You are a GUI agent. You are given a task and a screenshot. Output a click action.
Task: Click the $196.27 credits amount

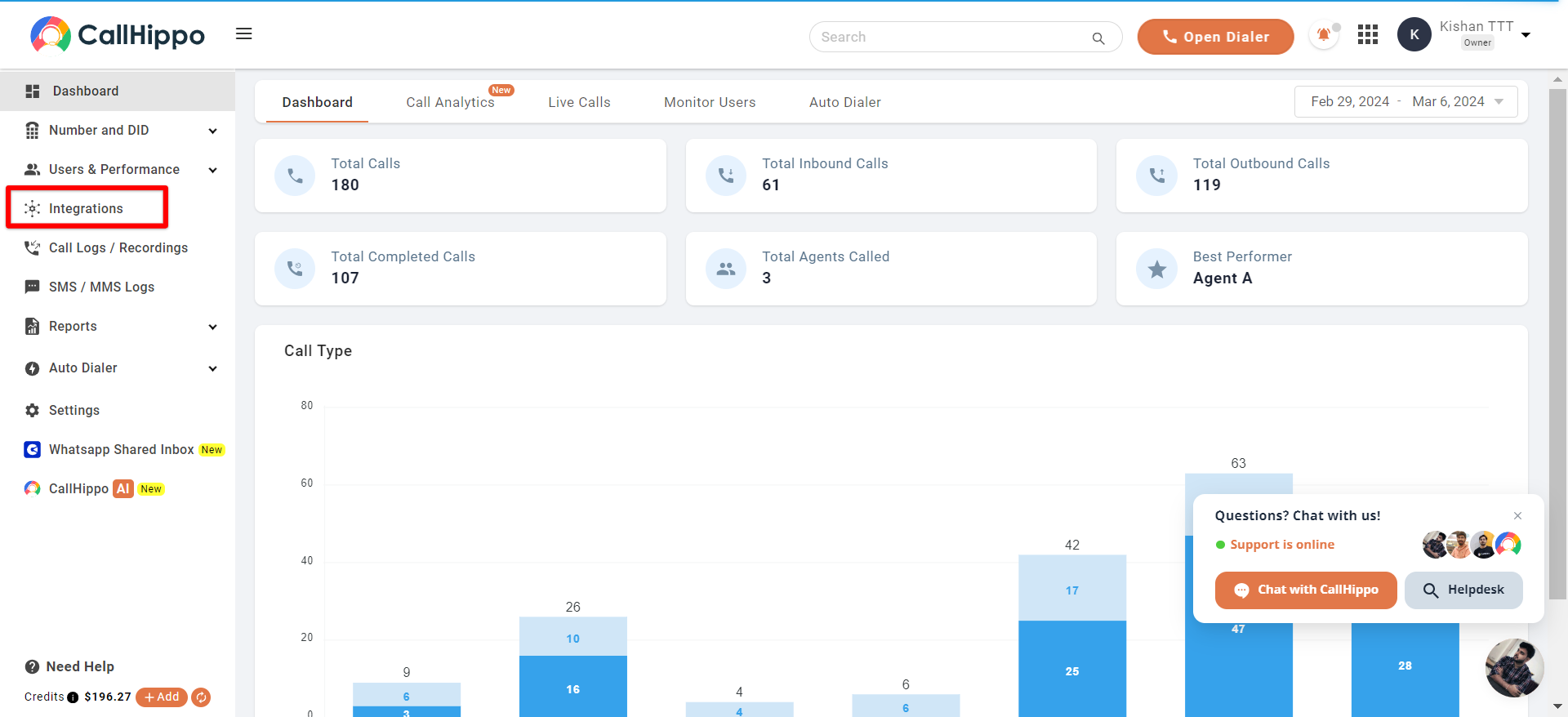point(108,697)
